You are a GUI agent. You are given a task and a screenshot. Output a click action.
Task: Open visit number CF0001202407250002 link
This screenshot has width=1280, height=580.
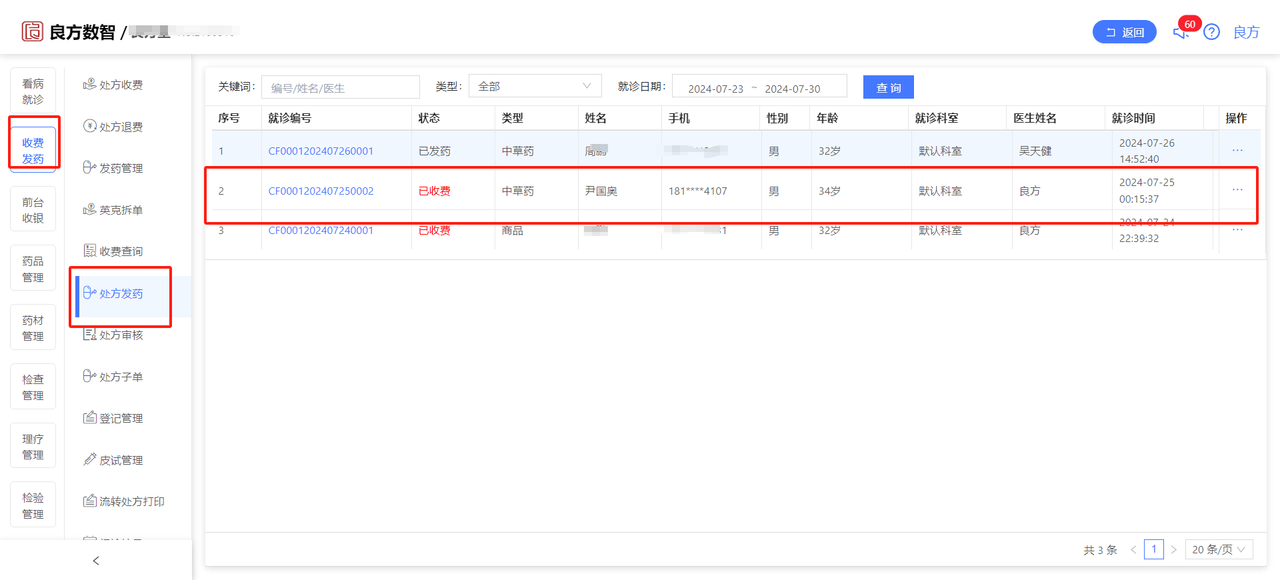click(321, 191)
